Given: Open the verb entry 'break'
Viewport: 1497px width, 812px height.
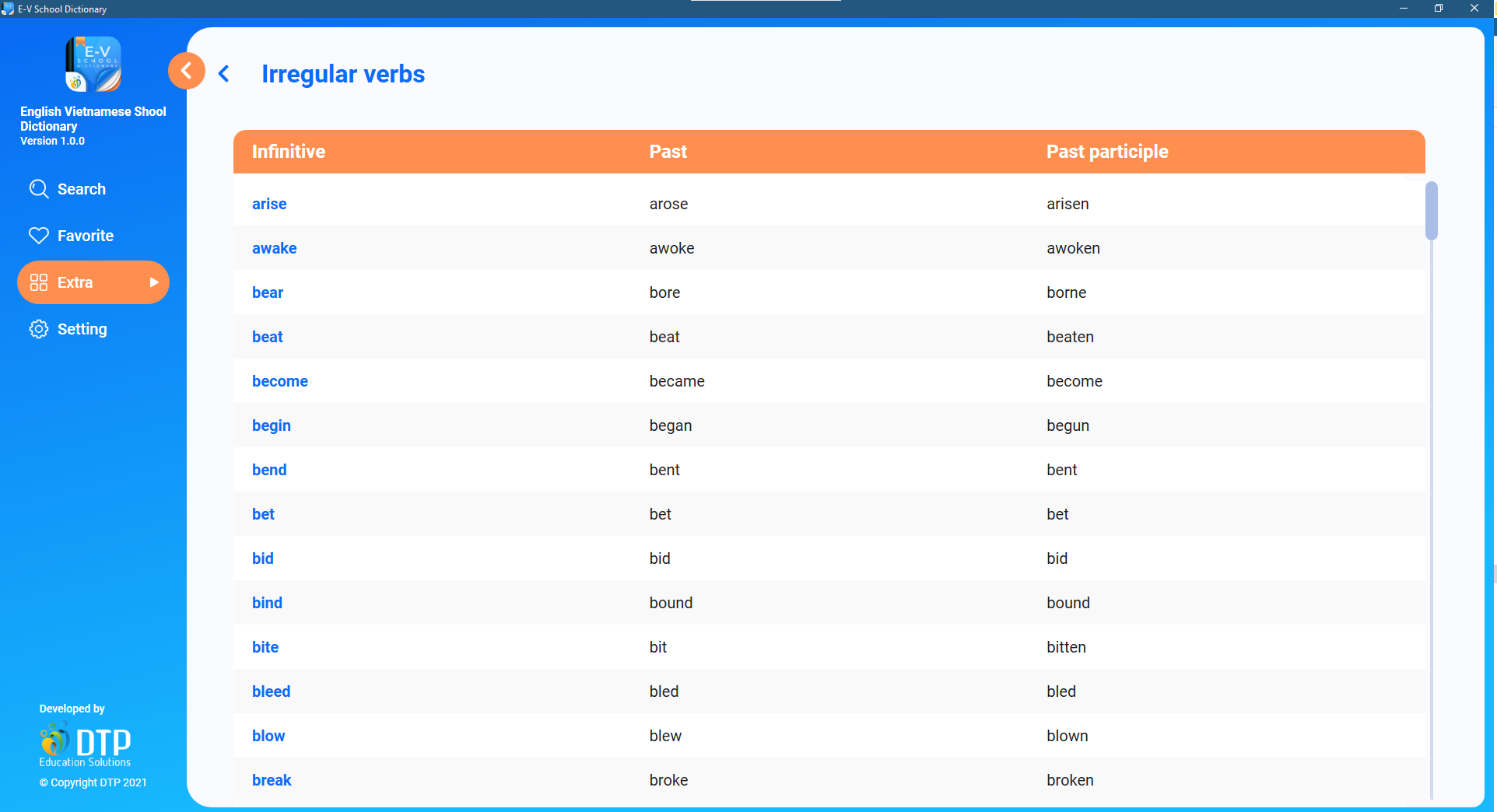Looking at the screenshot, I should tap(272, 780).
